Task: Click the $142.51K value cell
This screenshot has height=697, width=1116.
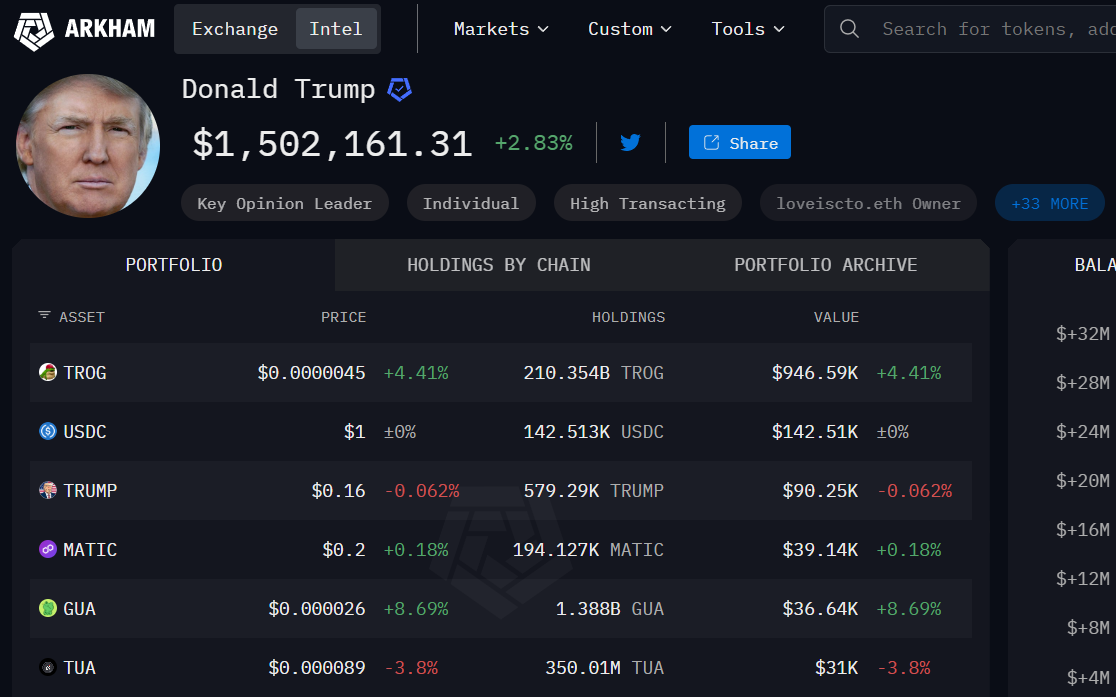Action: pyautogui.click(x=815, y=432)
